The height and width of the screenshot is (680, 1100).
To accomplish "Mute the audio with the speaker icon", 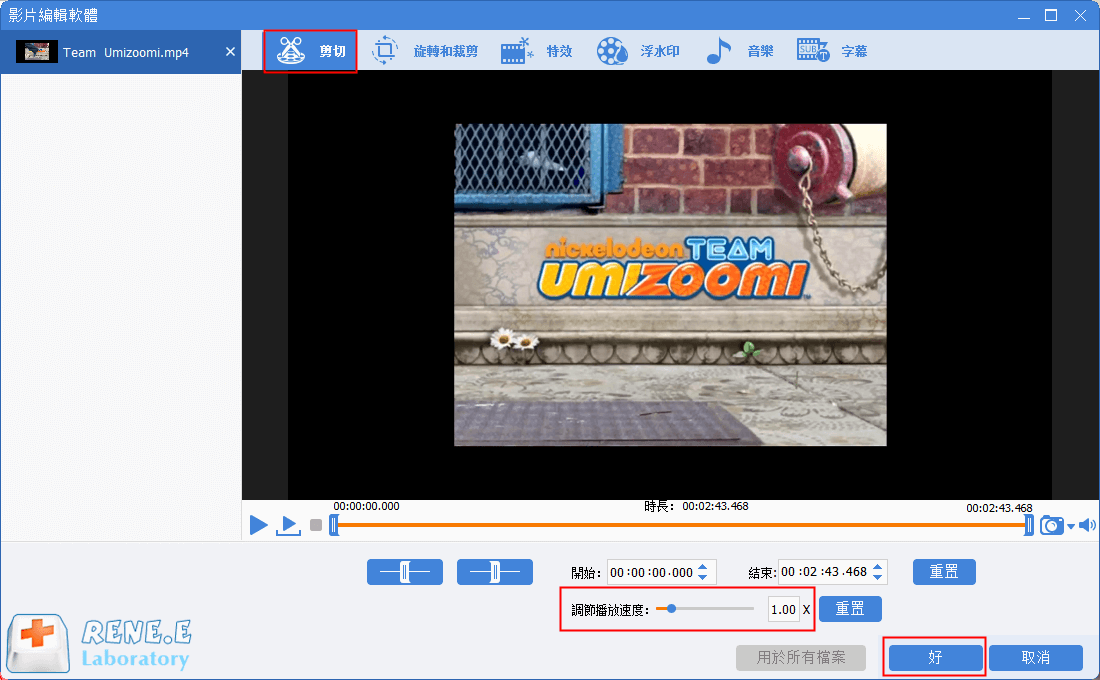I will coord(1087,525).
